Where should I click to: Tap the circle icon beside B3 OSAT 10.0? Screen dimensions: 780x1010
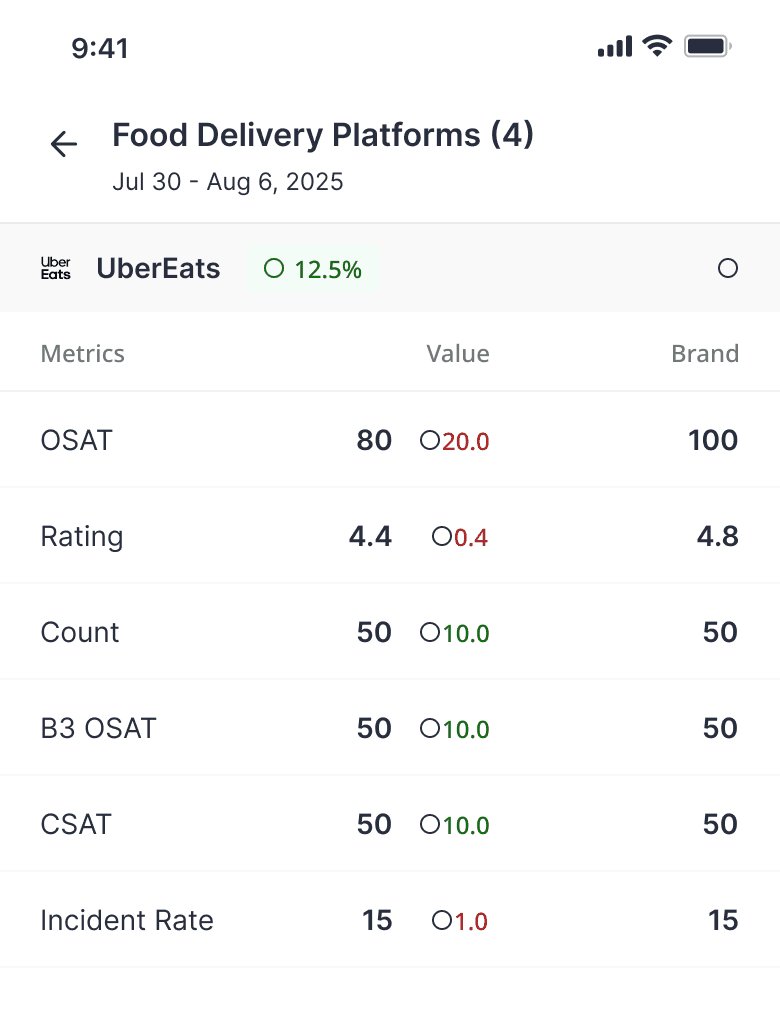coord(430,729)
